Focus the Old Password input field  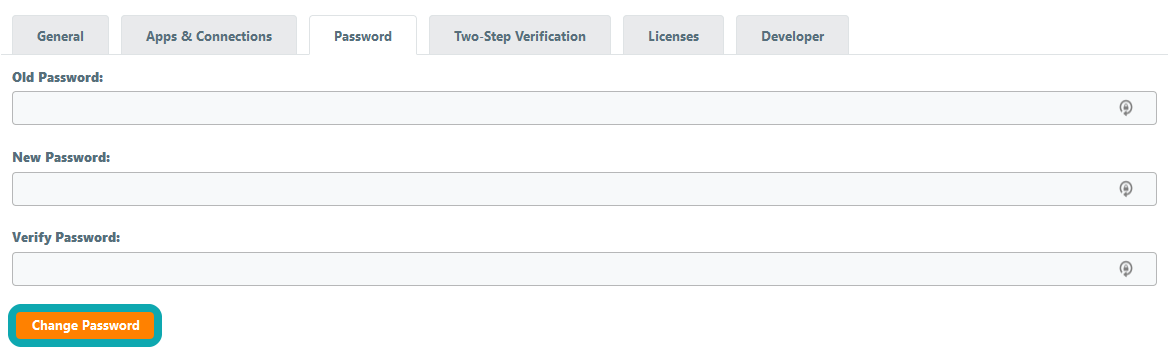click(584, 108)
